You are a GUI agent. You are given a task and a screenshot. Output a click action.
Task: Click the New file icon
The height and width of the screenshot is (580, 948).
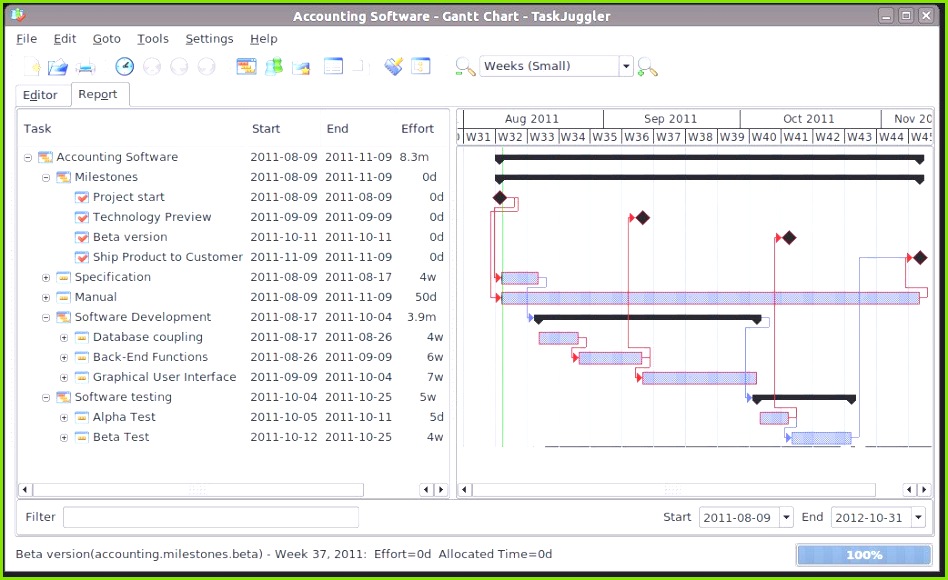30,66
